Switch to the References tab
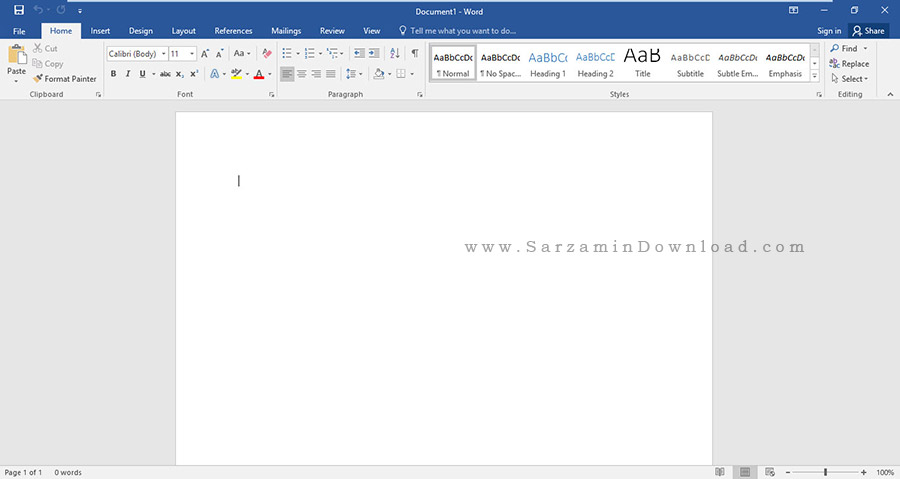The height and width of the screenshot is (479, 900). pyautogui.click(x=234, y=31)
